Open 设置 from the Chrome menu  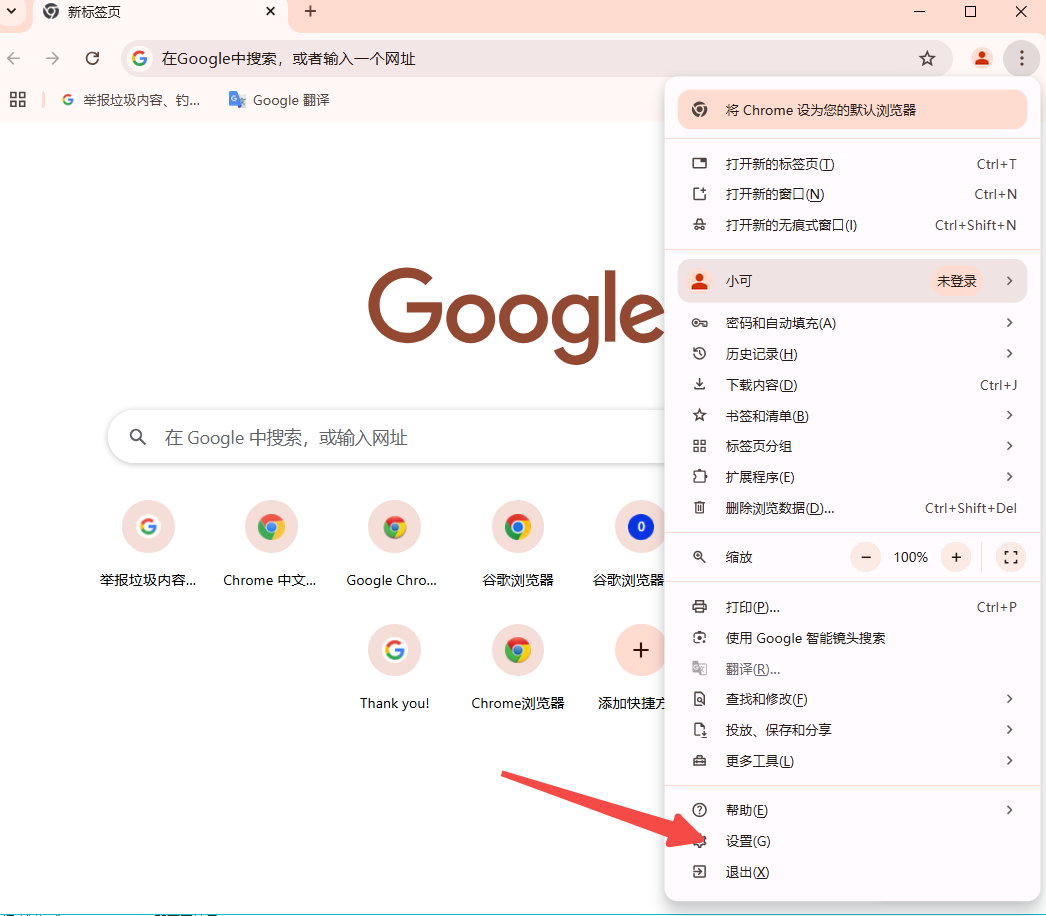coord(748,841)
